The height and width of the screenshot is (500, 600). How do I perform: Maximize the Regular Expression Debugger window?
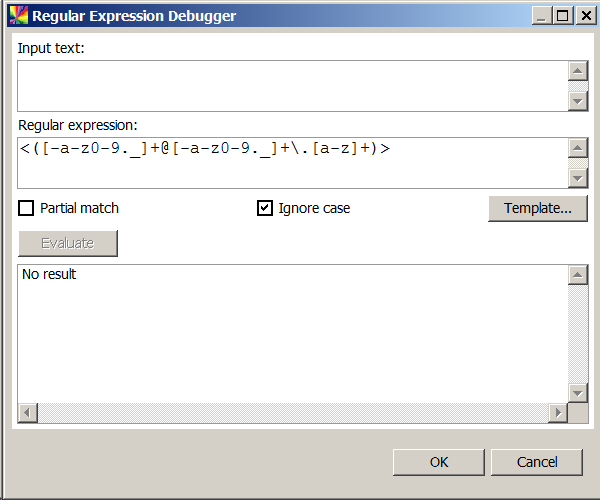tap(563, 16)
